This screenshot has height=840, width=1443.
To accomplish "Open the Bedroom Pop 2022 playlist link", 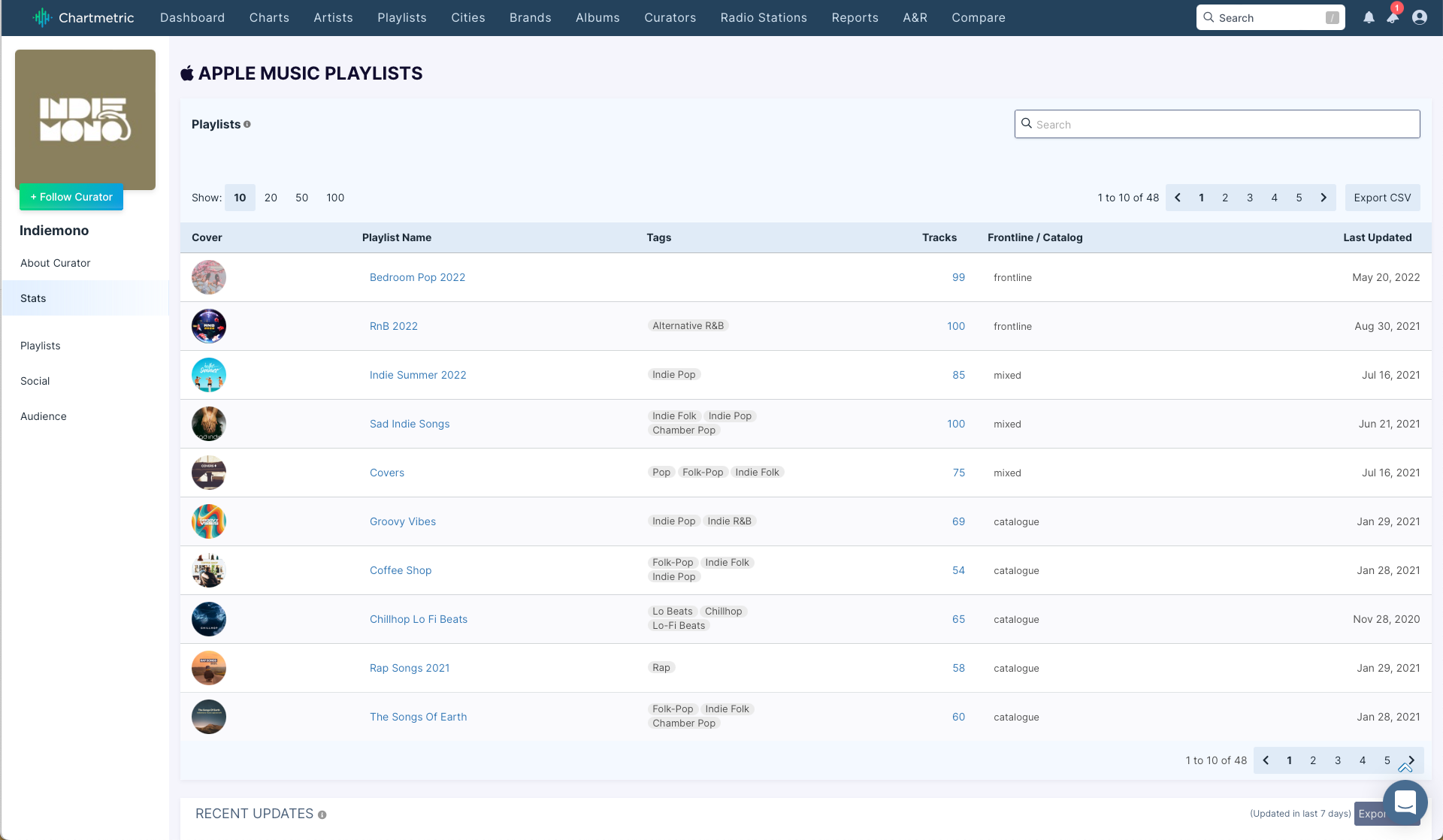I will [x=417, y=277].
